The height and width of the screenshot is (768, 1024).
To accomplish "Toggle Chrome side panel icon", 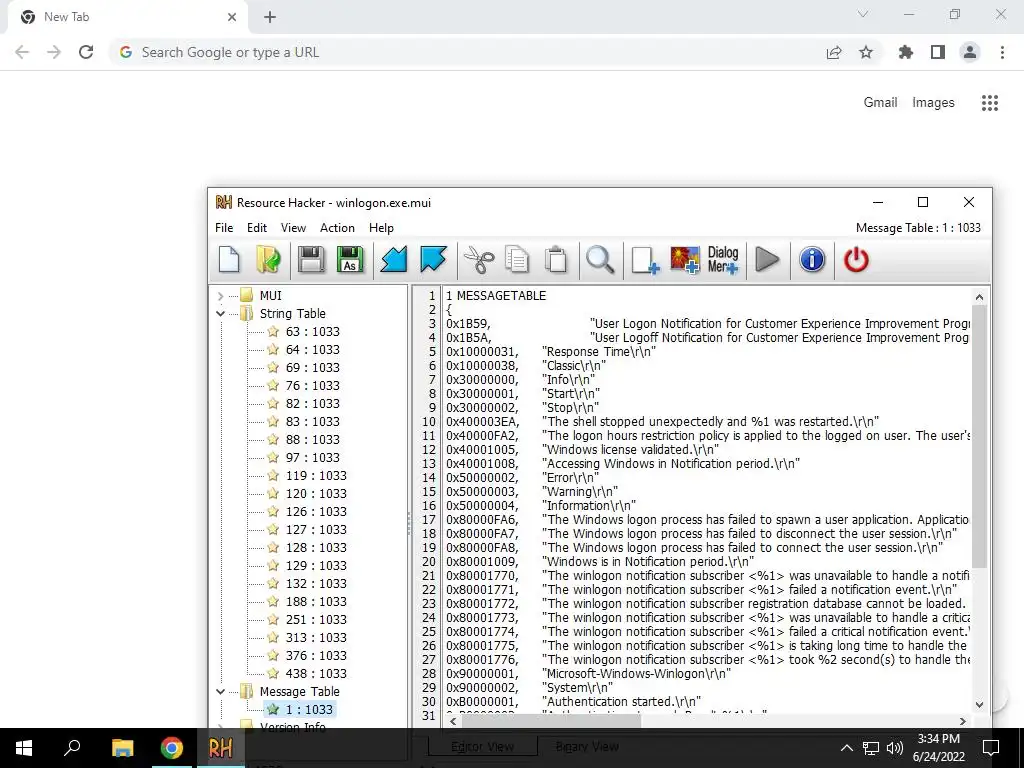I will click(x=938, y=52).
